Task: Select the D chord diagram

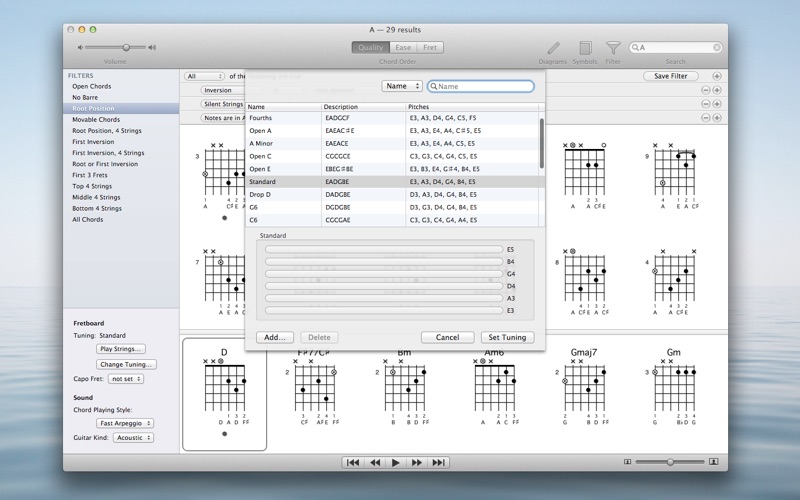Action: tap(224, 394)
